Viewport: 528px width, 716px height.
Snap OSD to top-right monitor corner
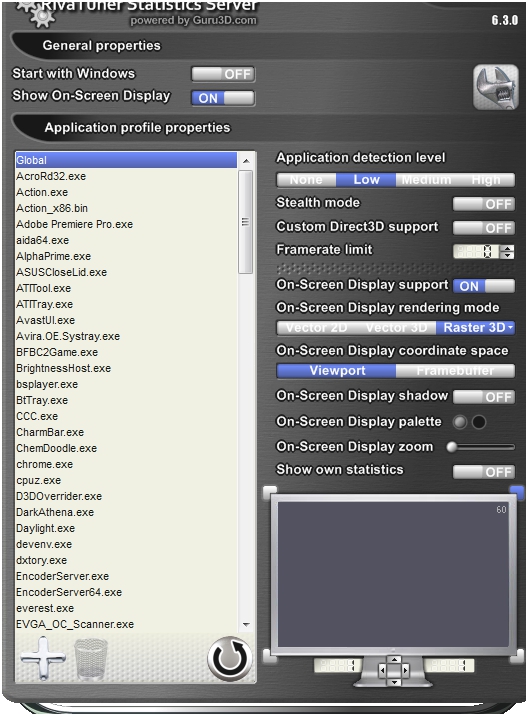517,491
